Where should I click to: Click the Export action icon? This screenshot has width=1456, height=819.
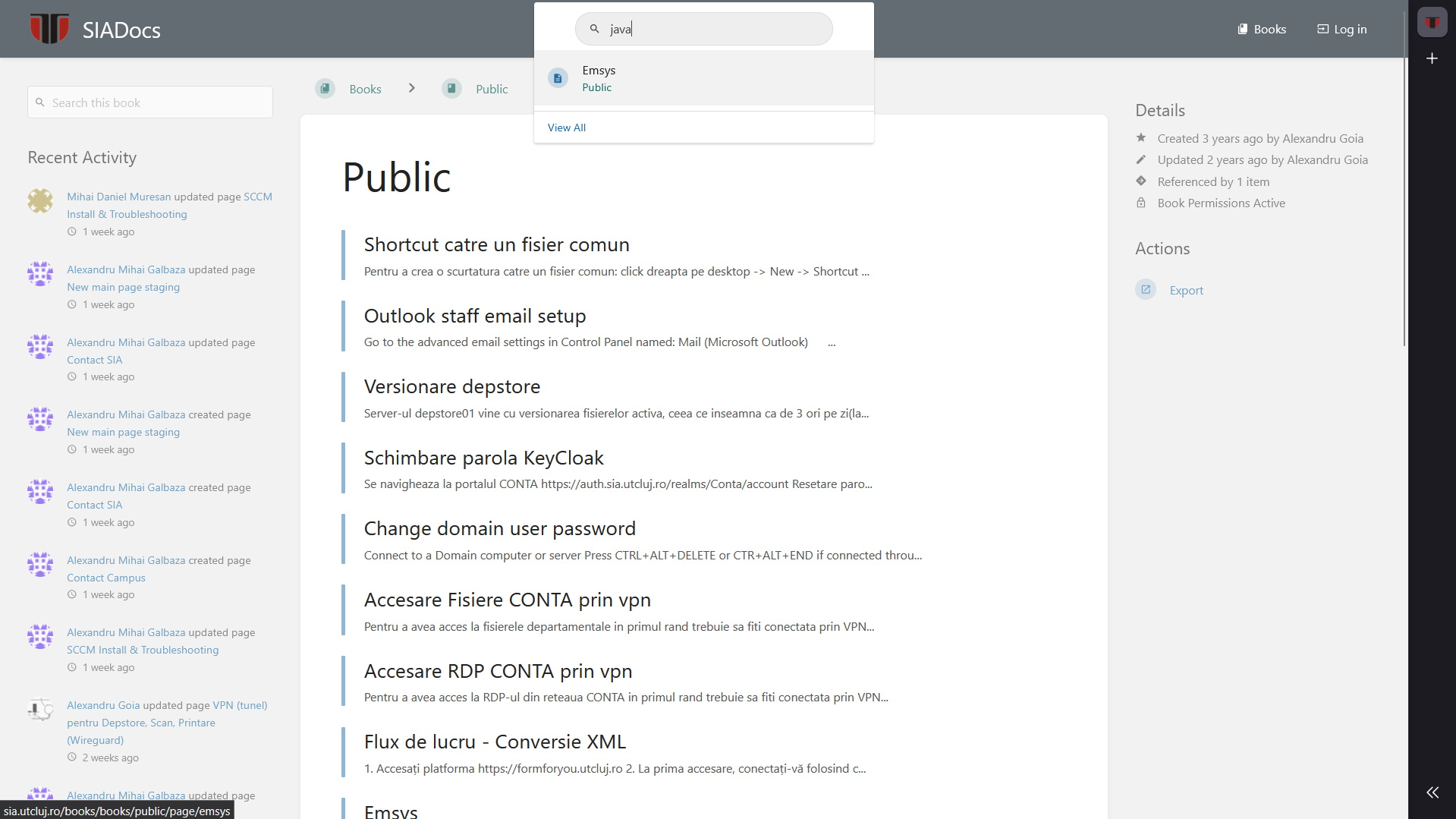(1146, 290)
